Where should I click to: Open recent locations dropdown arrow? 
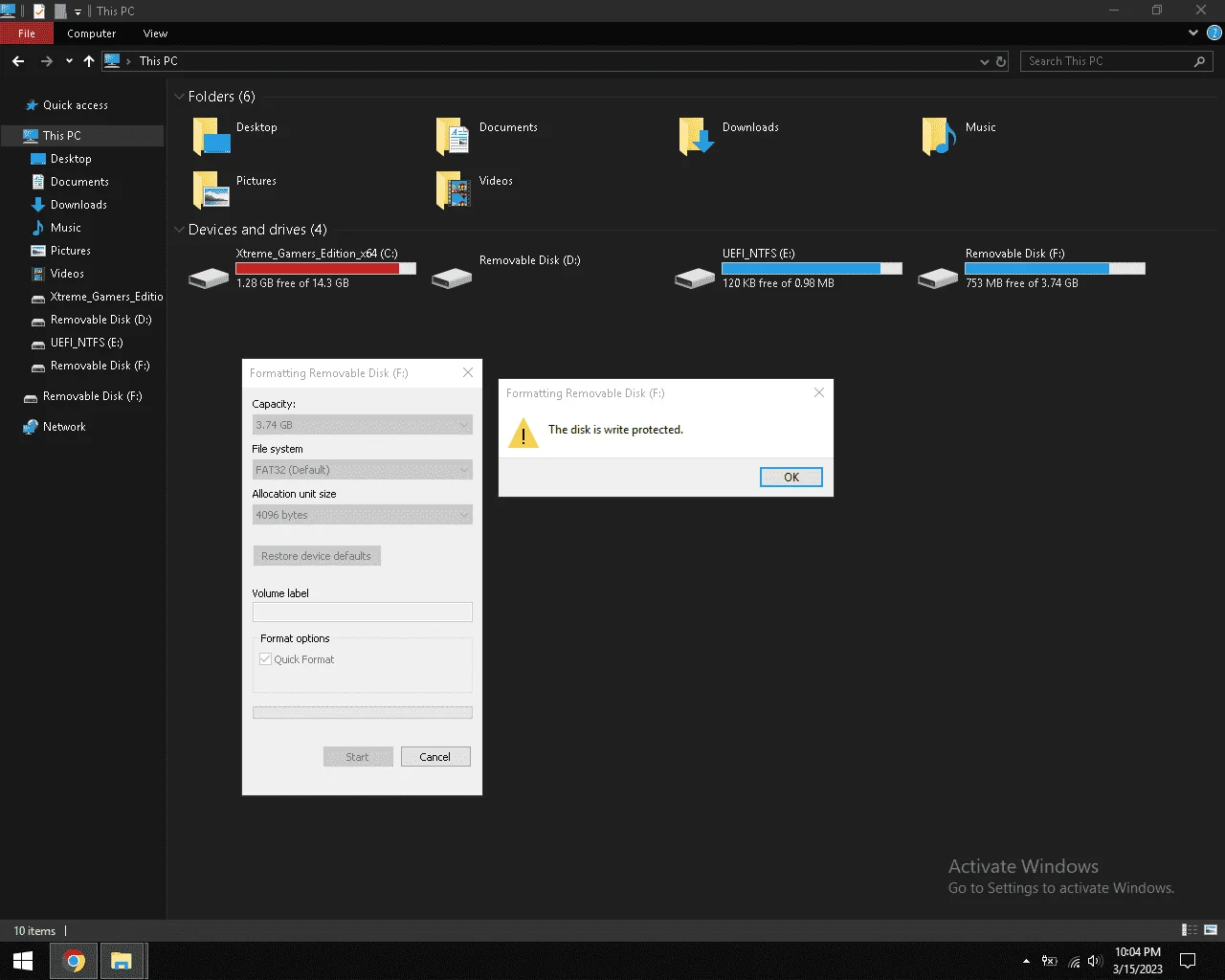pyautogui.click(x=69, y=61)
